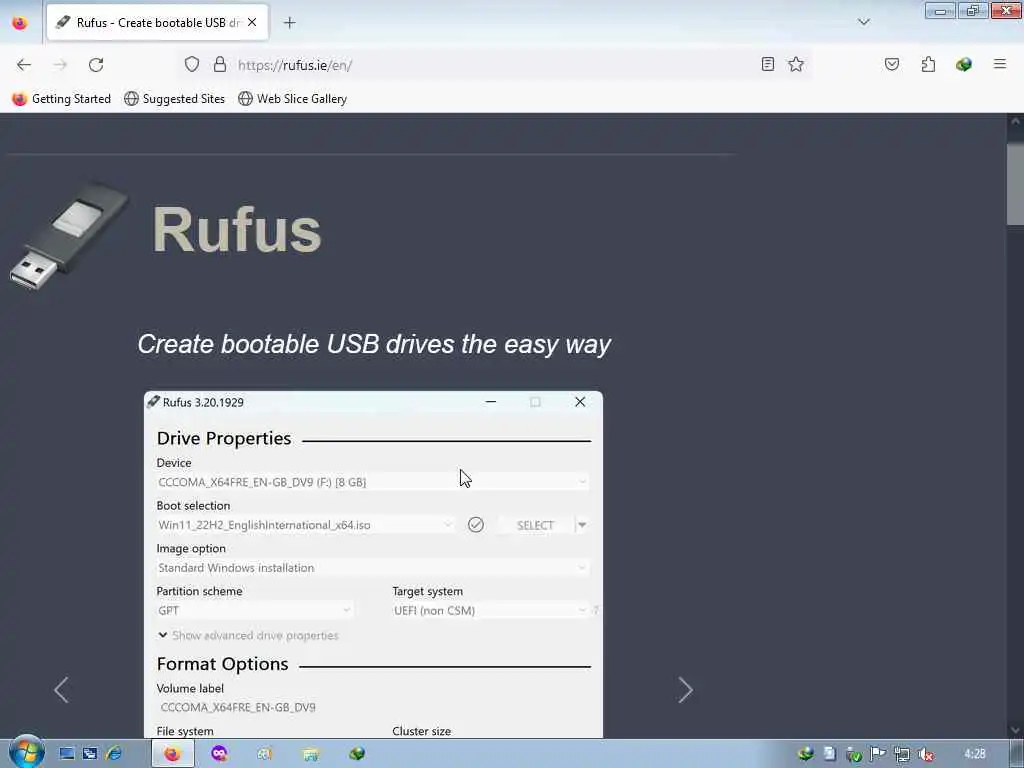Click the Volume label text field
The image size is (1024, 768).
[x=372, y=707]
